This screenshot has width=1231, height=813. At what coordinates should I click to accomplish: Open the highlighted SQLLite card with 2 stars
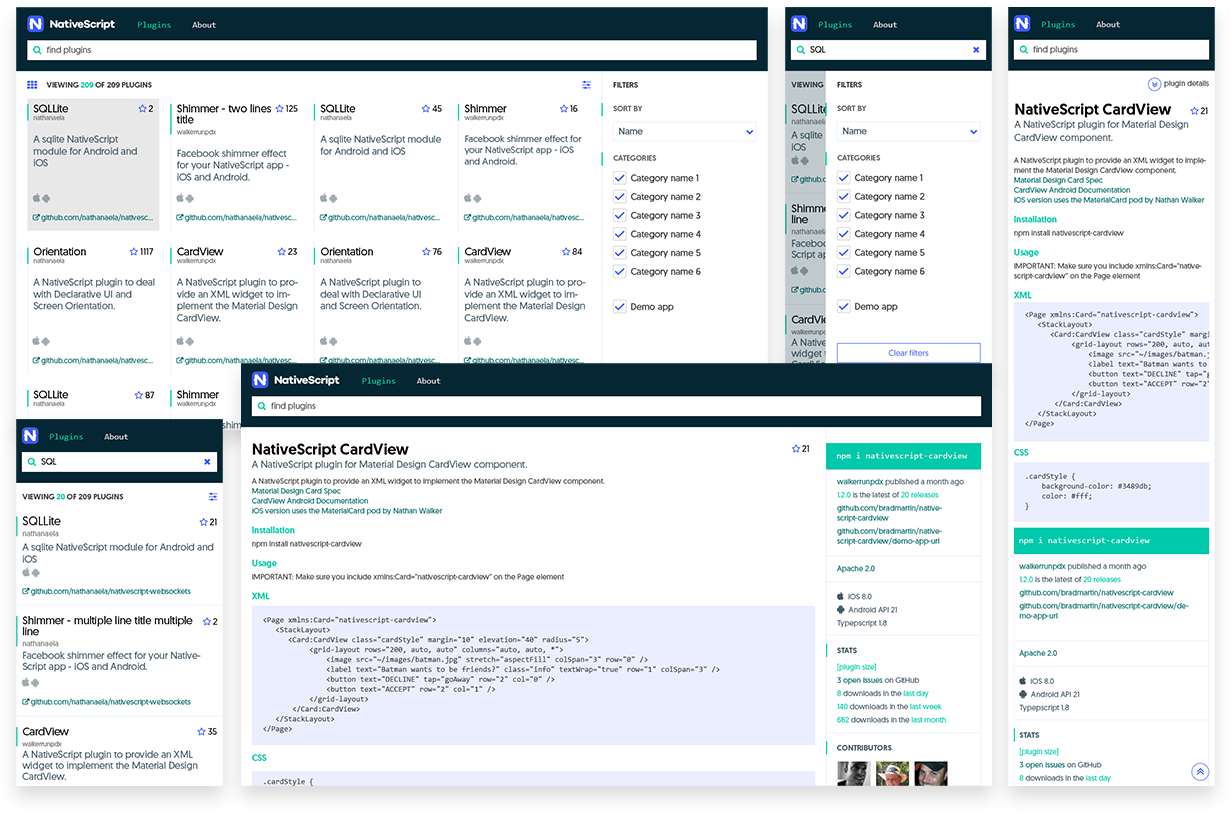click(x=92, y=163)
